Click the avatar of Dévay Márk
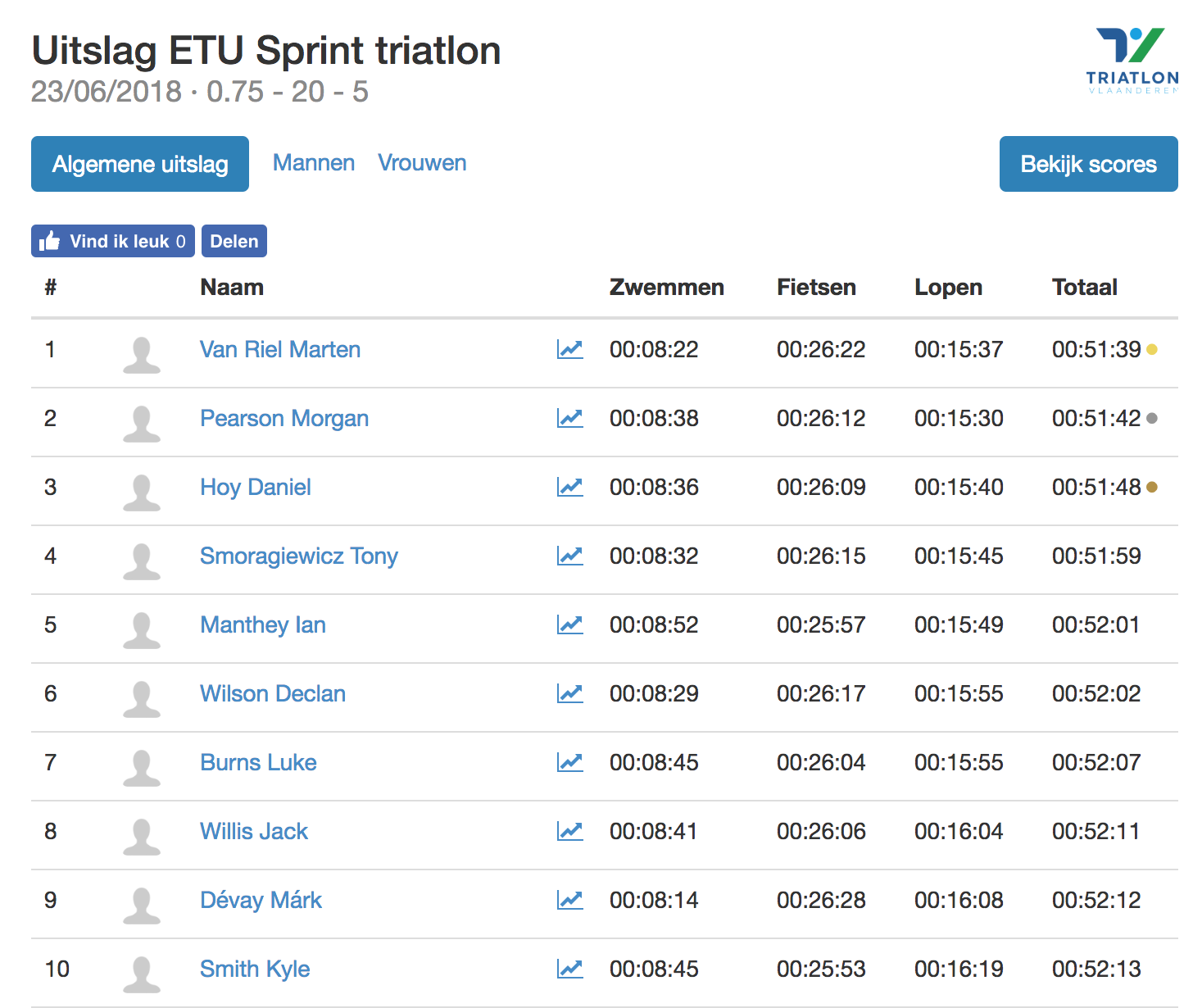Screen dimensions: 1193x1008 (142, 906)
